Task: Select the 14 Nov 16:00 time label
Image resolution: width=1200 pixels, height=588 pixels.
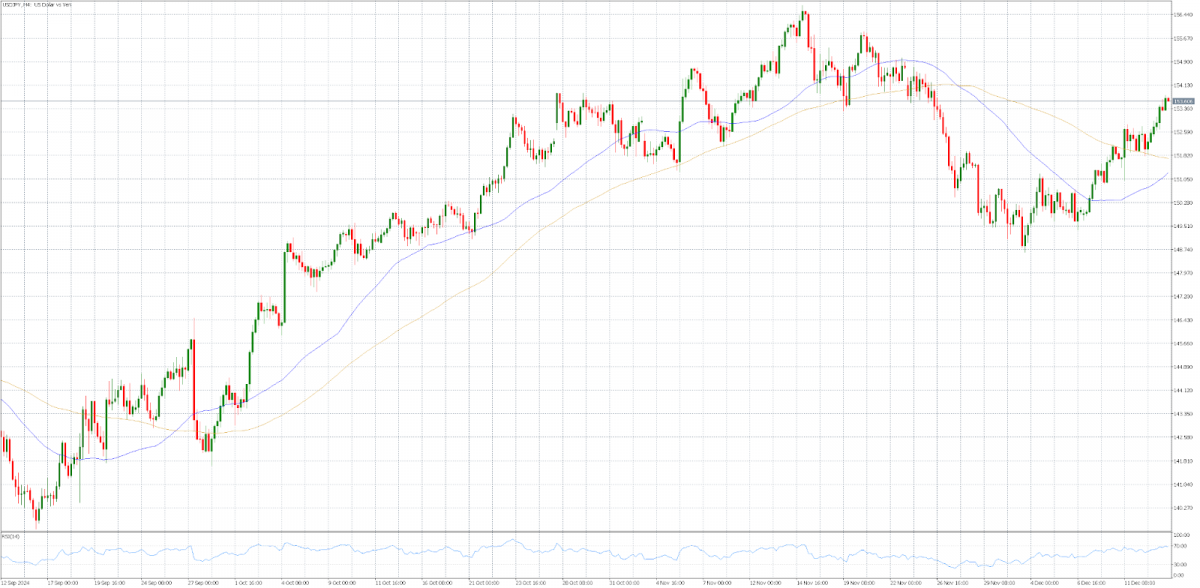Action: [812, 581]
